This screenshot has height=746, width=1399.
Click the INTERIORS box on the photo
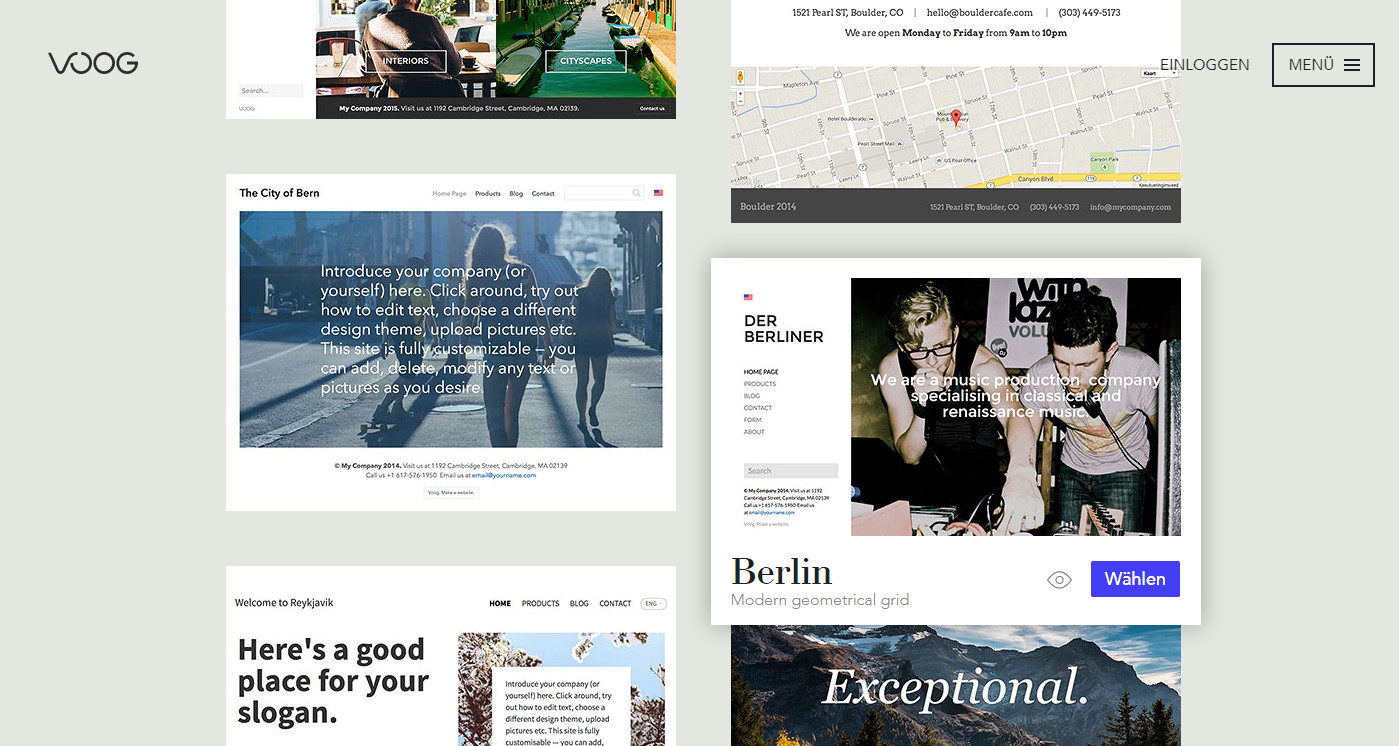405,61
